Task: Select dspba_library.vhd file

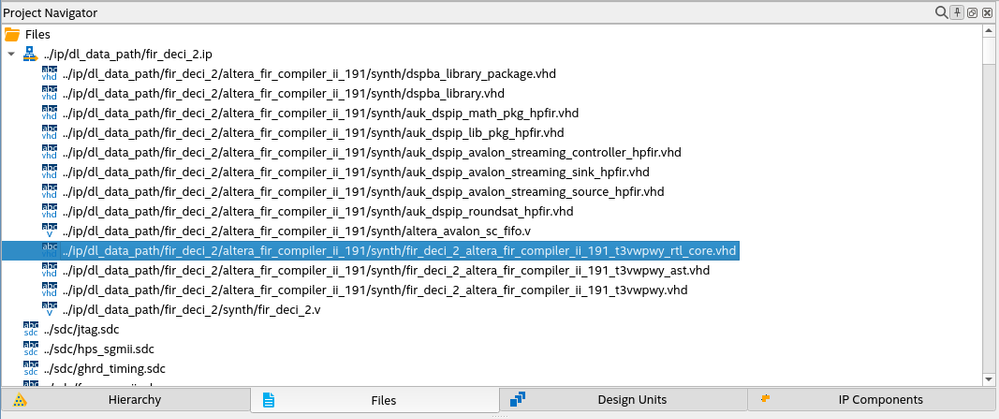Action: [x=284, y=94]
